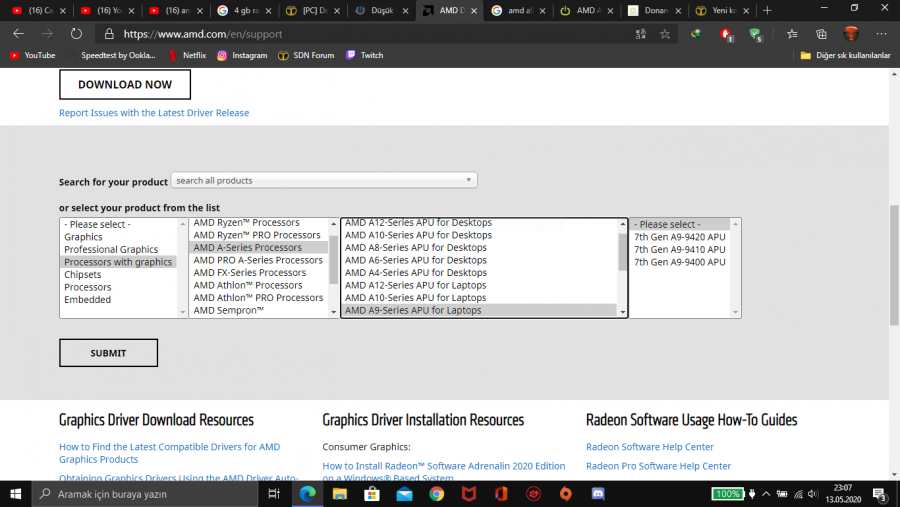Expand the search all products dropdown
Viewport: 900px width, 507px height.
324,180
